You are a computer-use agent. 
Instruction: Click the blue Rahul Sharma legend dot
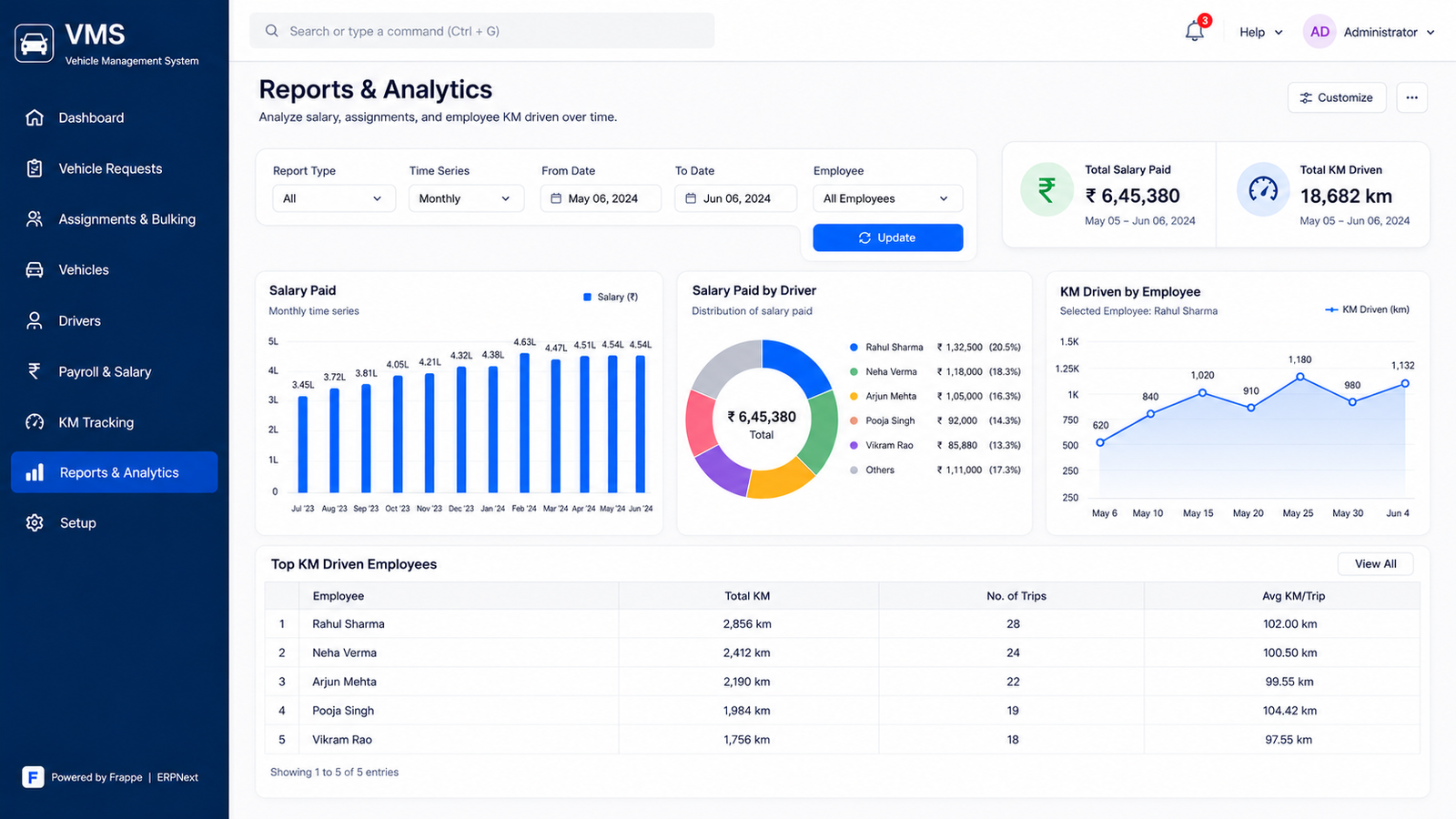[854, 348]
